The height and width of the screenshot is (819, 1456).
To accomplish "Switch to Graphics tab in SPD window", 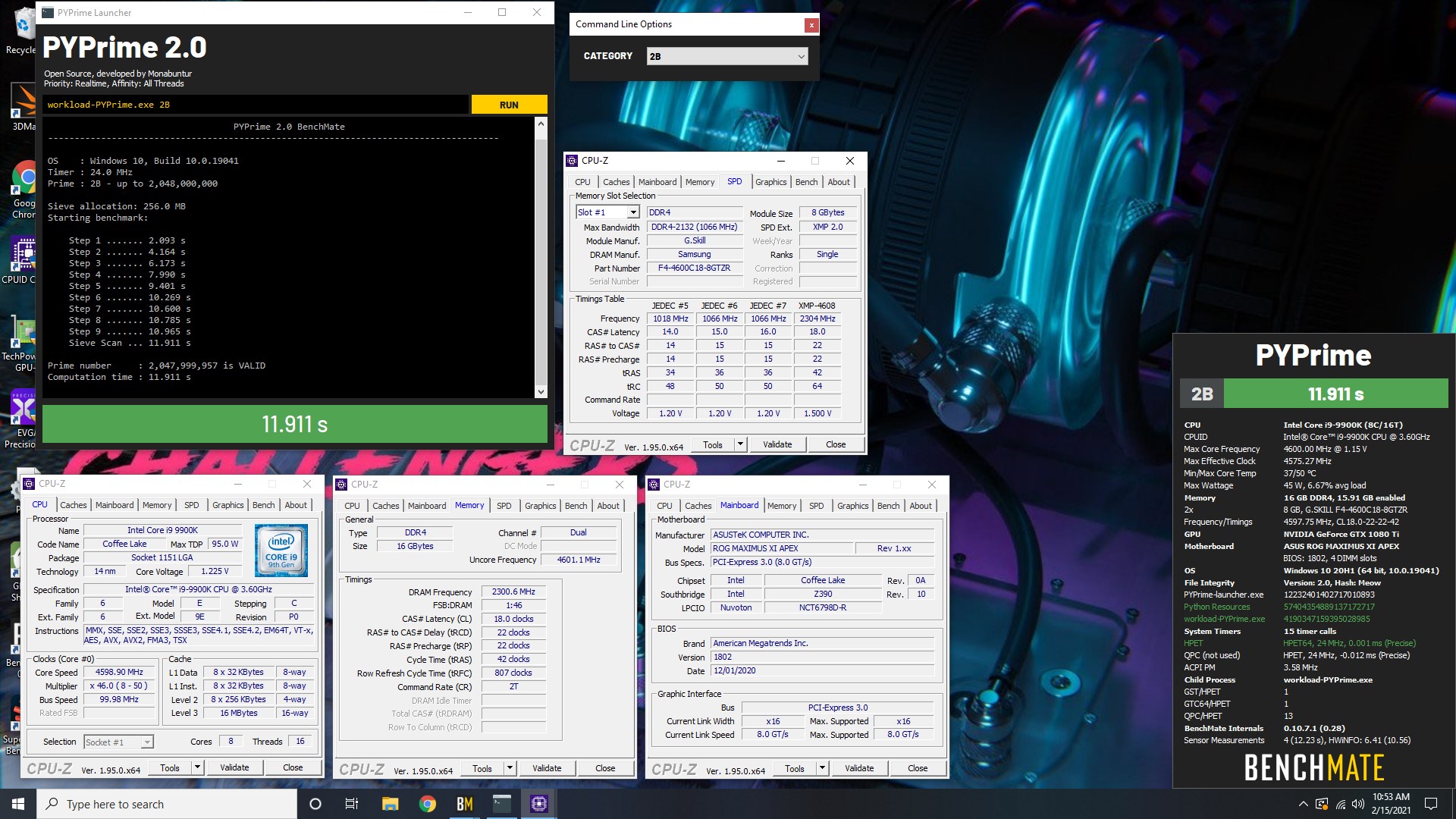I will tap(770, 182).
